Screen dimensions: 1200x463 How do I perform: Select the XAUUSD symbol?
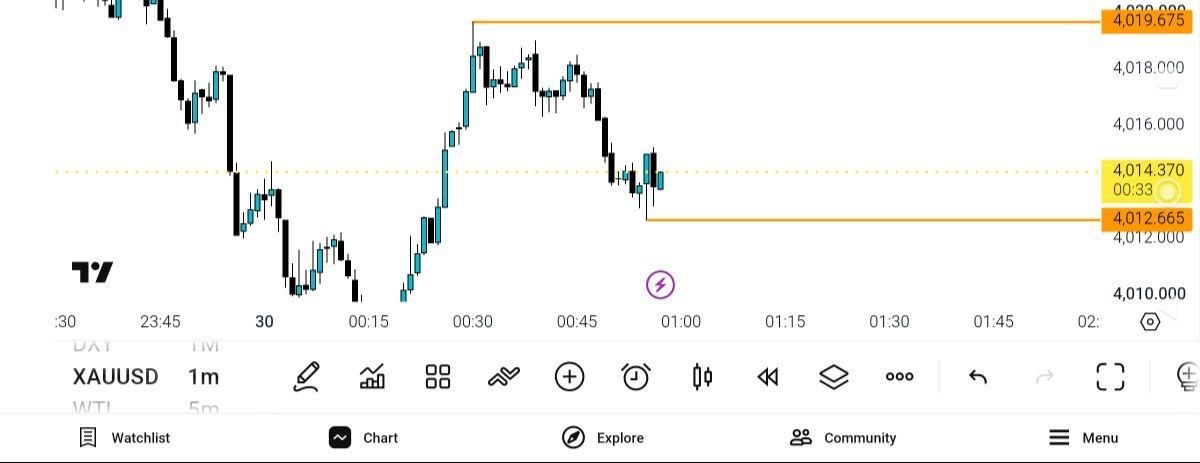coord(115,377)
